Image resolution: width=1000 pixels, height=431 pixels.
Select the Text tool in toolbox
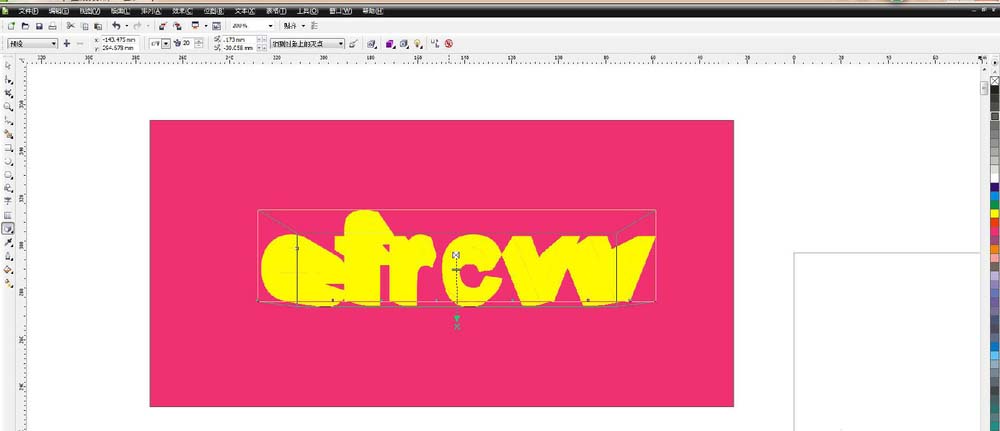click(x=9, y=201)
